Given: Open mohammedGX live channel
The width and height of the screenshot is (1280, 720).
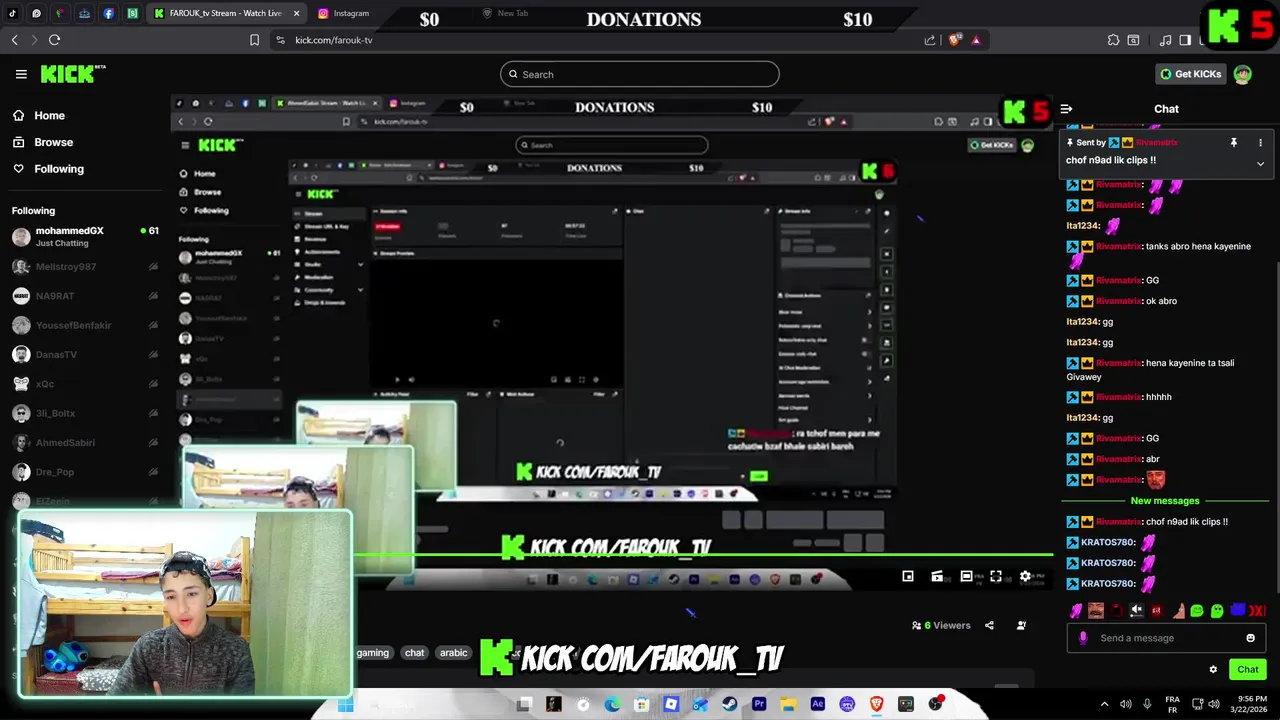Looking at the screenshot, I should click(x=85, y=236).
